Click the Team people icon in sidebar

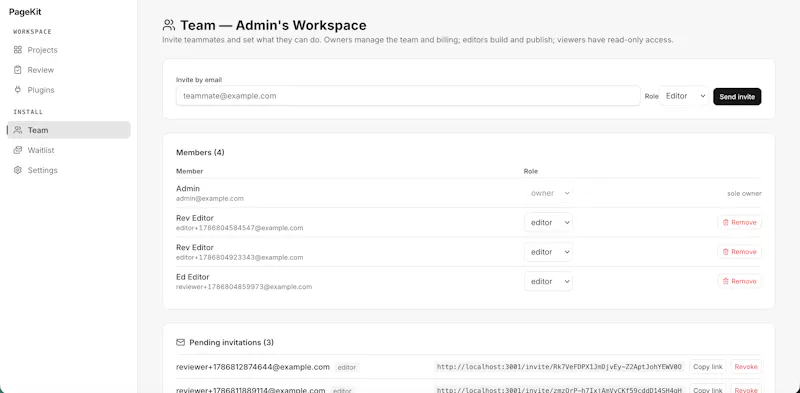[18, 130]
